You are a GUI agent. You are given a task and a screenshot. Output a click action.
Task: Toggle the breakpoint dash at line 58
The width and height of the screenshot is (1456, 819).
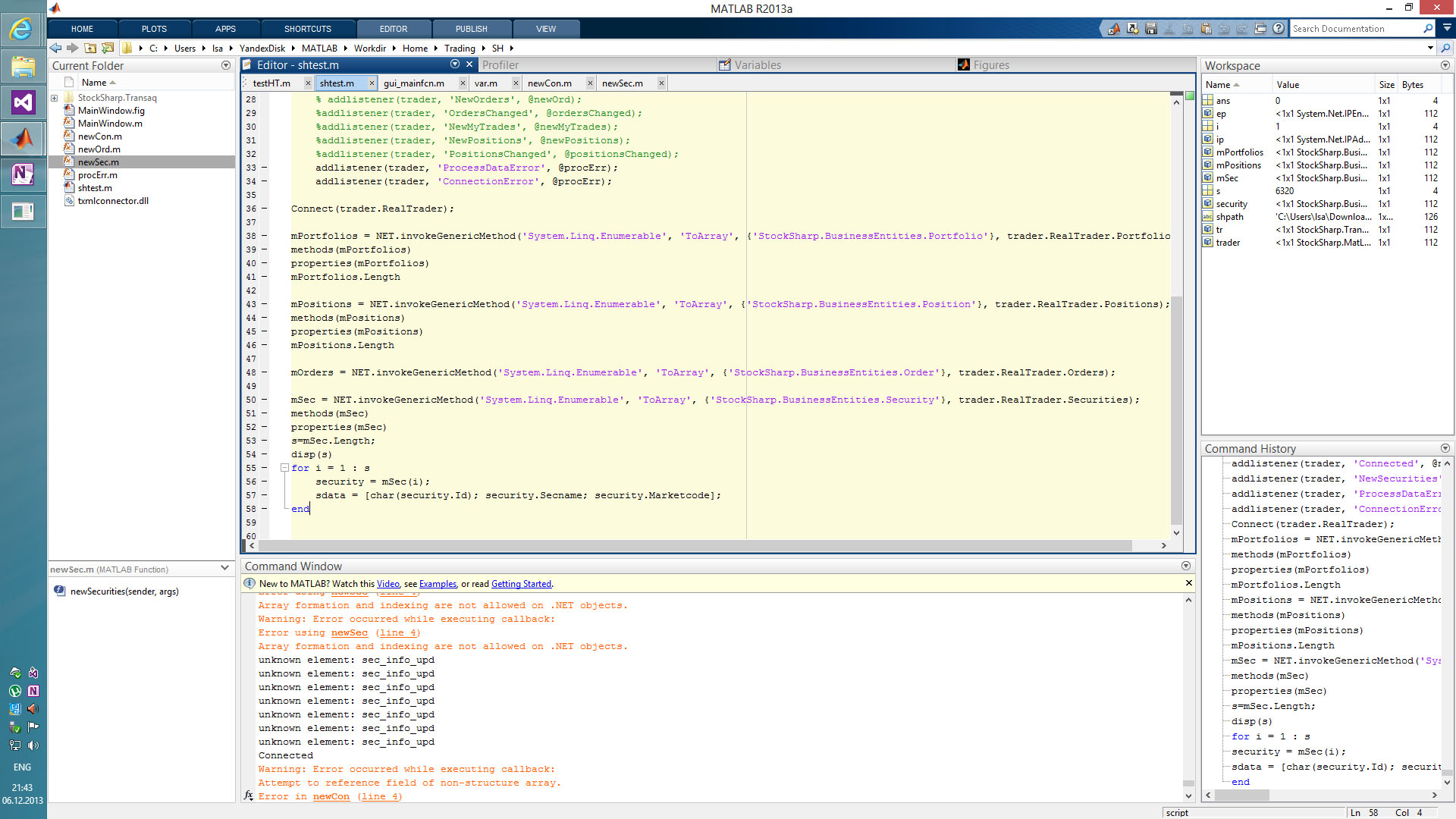tap(264, 509)
